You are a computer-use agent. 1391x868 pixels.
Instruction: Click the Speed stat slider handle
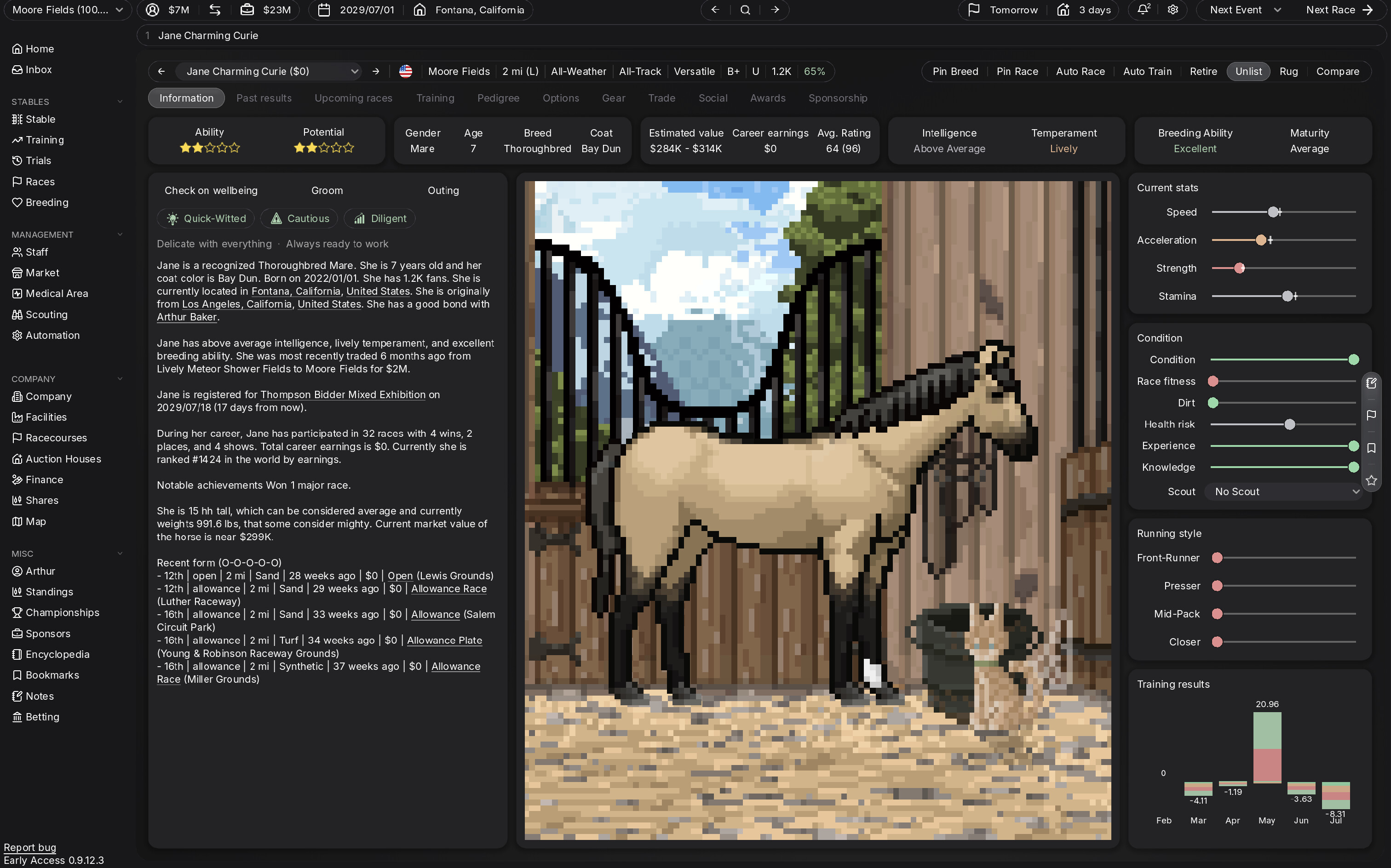coord(1273,212)
